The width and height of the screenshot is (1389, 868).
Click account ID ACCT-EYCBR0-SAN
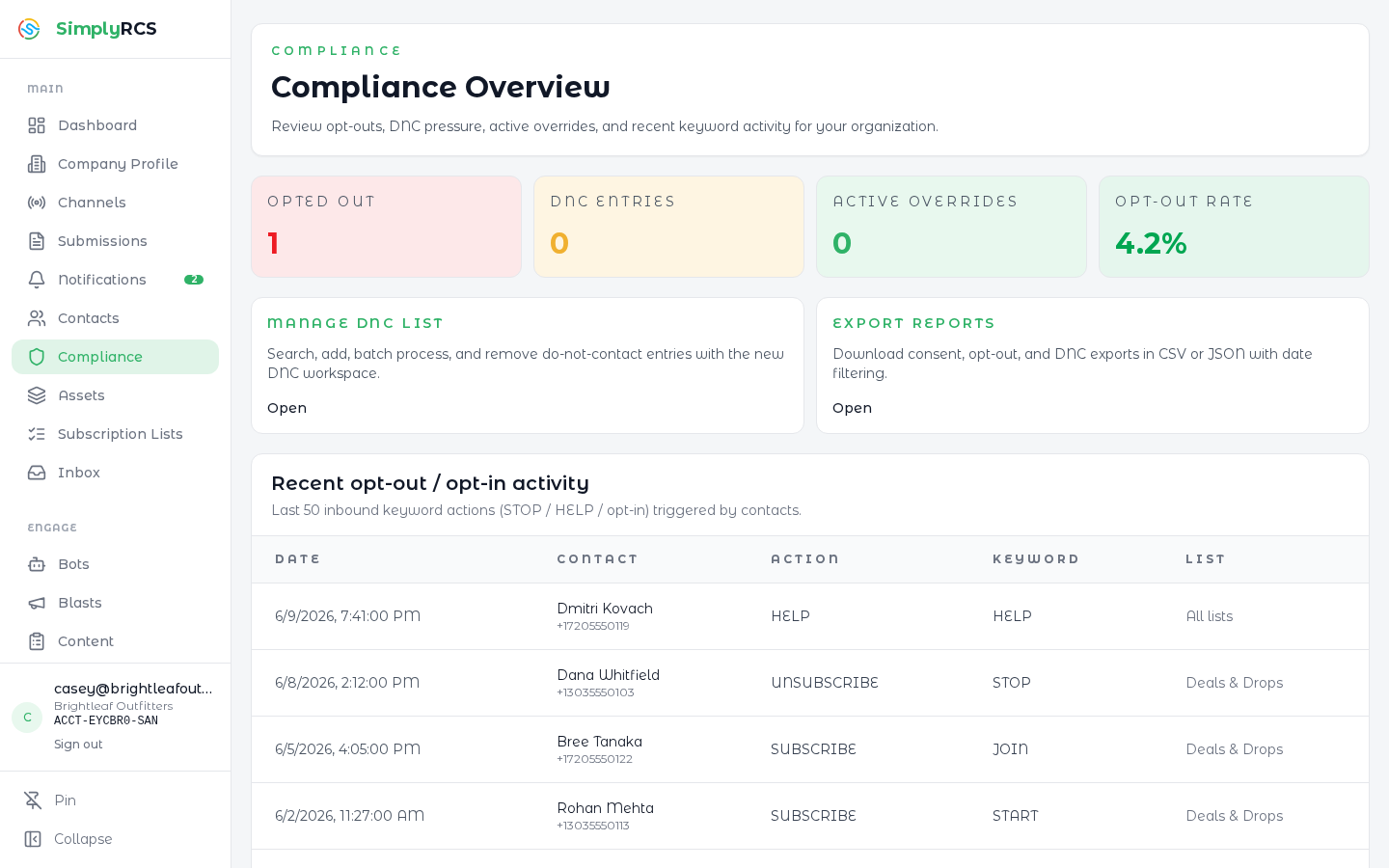click(106, 720)
